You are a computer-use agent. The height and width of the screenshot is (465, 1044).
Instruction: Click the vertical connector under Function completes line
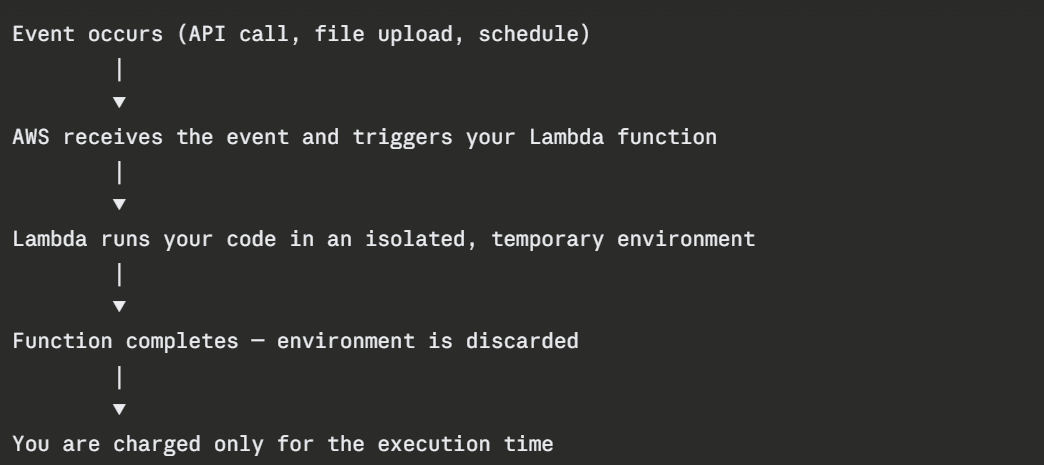(x=120, y=376)
